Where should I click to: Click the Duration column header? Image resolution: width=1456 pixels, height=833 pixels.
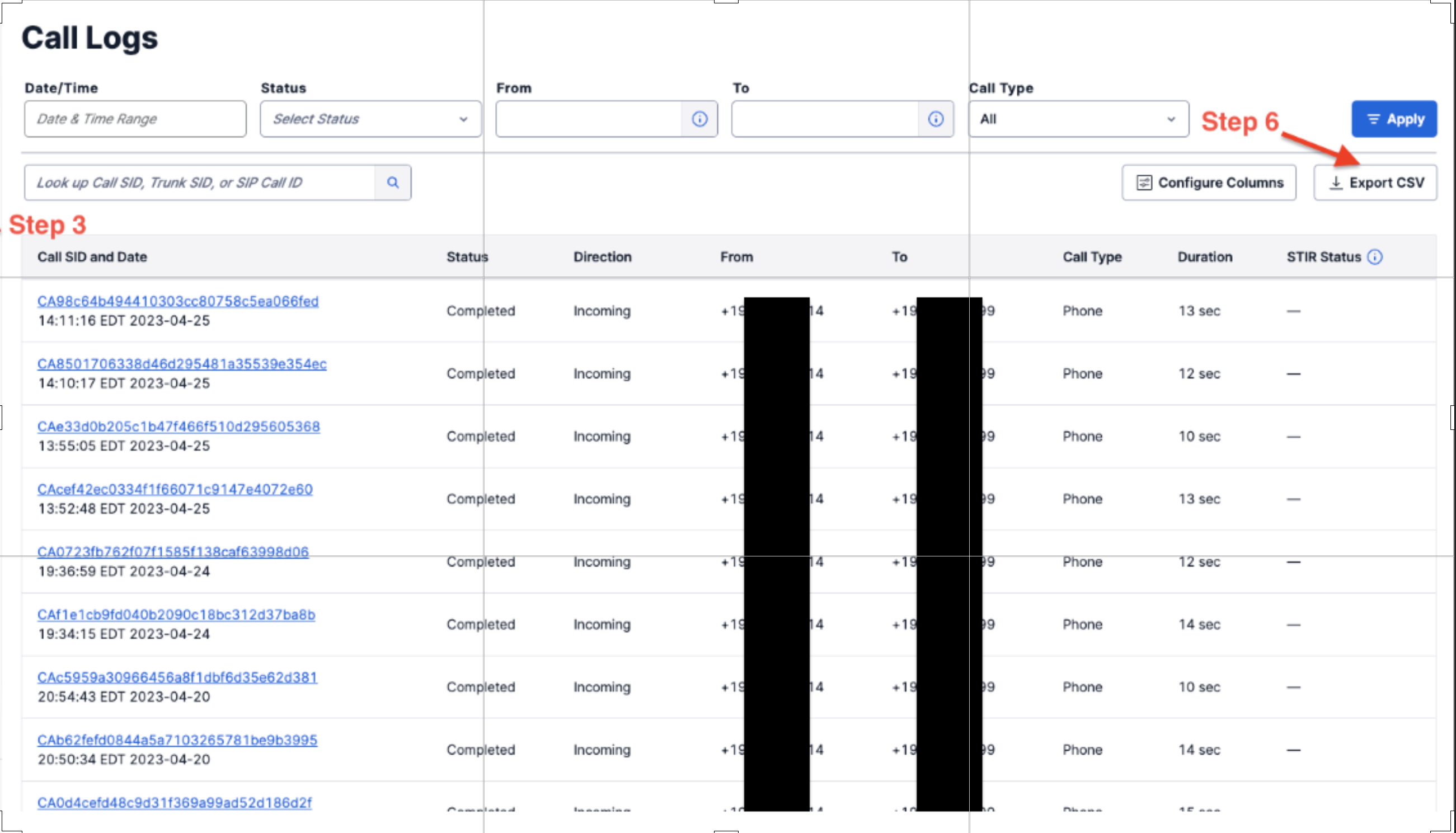tap(1205, 257)
